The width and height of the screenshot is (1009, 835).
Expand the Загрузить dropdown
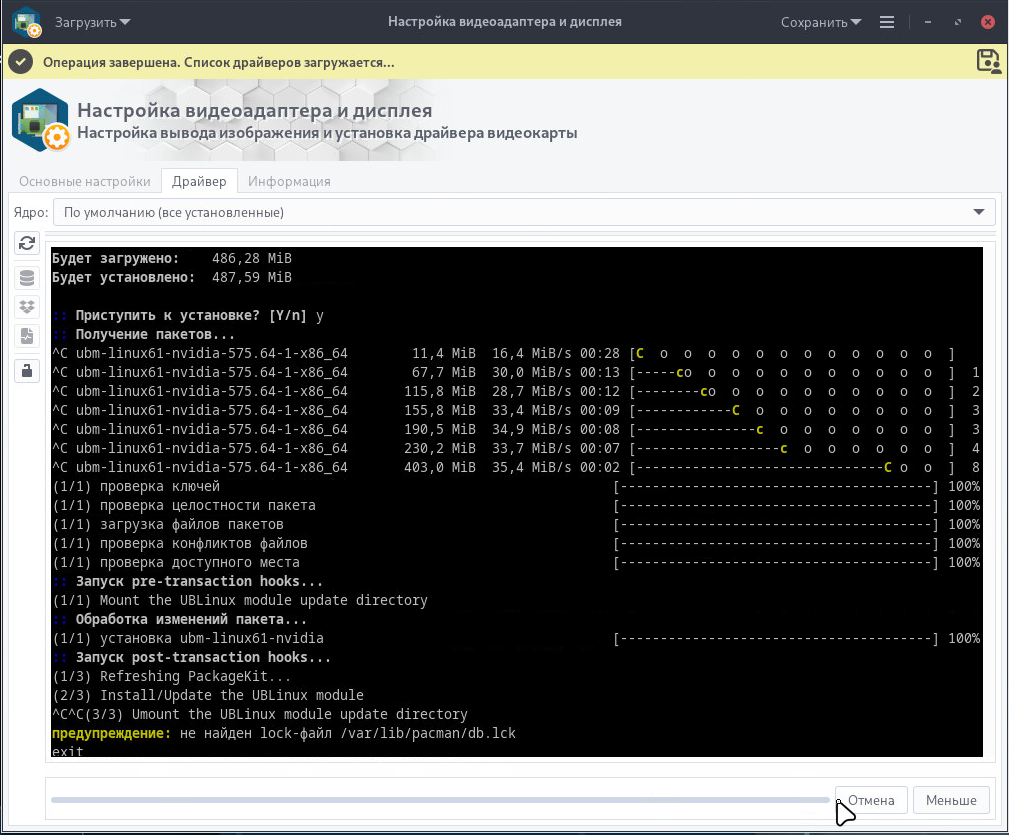pos(92,22)
